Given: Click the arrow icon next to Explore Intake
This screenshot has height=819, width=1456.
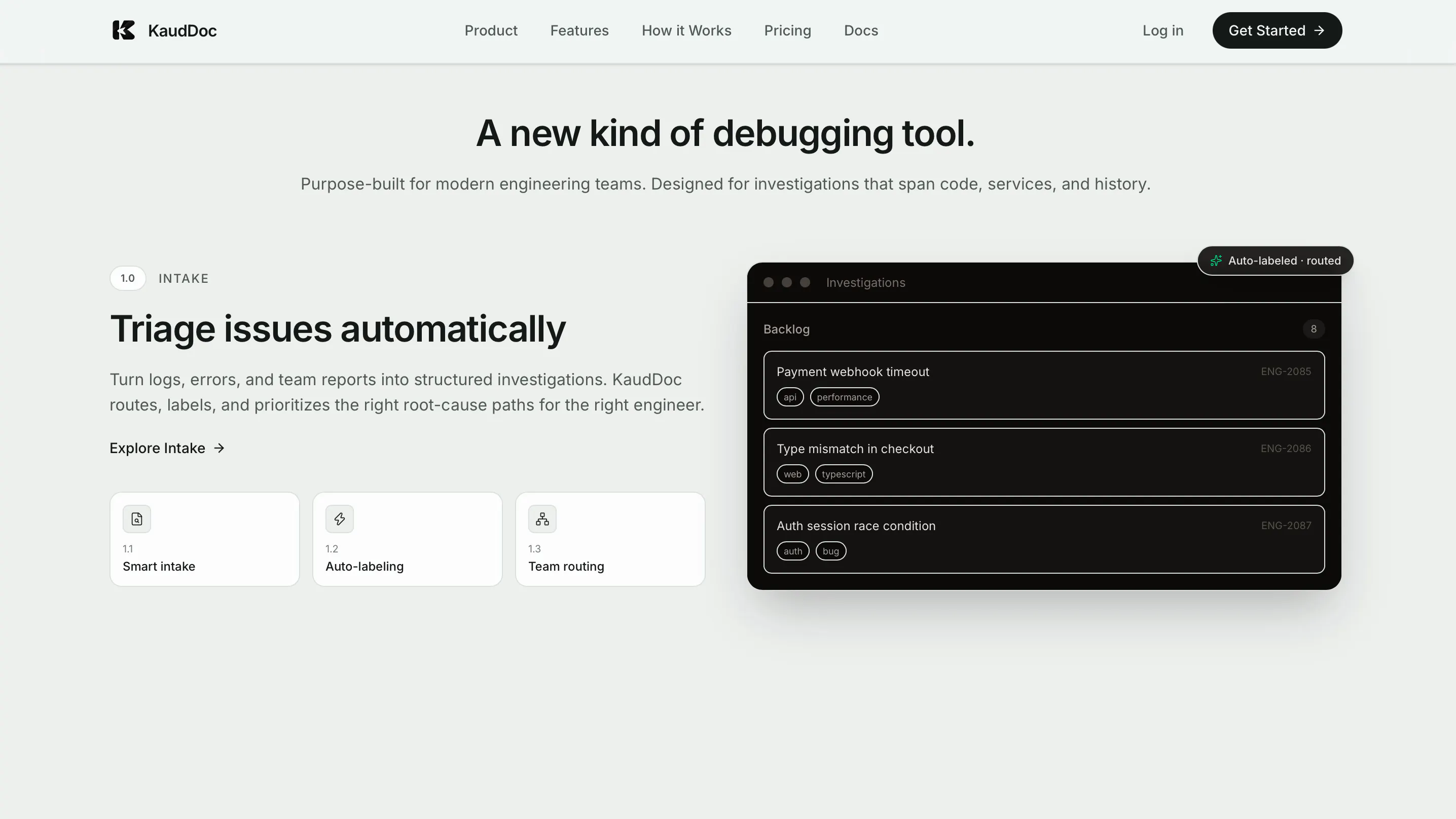Looking at the screenshot, I should click(x=220, y=448).
